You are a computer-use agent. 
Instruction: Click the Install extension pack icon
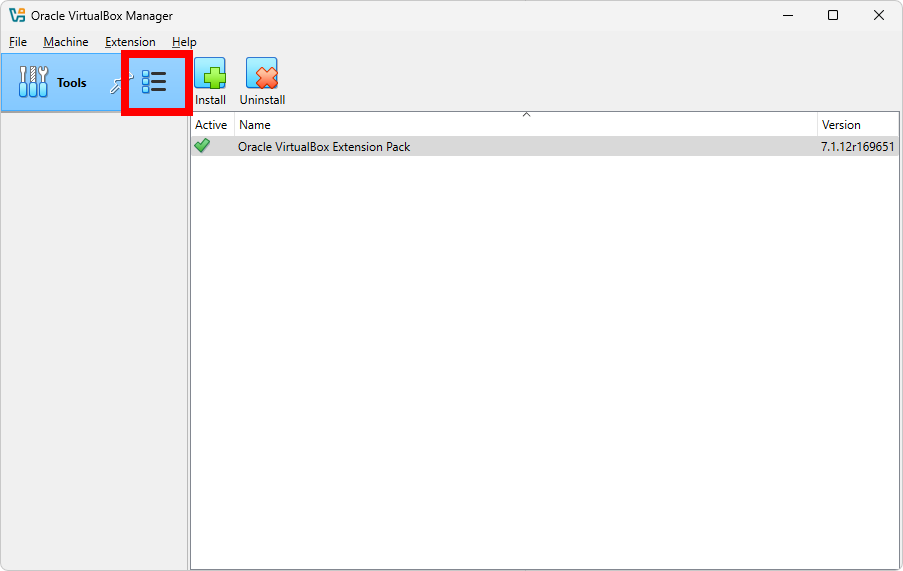[x=210, y=74]
